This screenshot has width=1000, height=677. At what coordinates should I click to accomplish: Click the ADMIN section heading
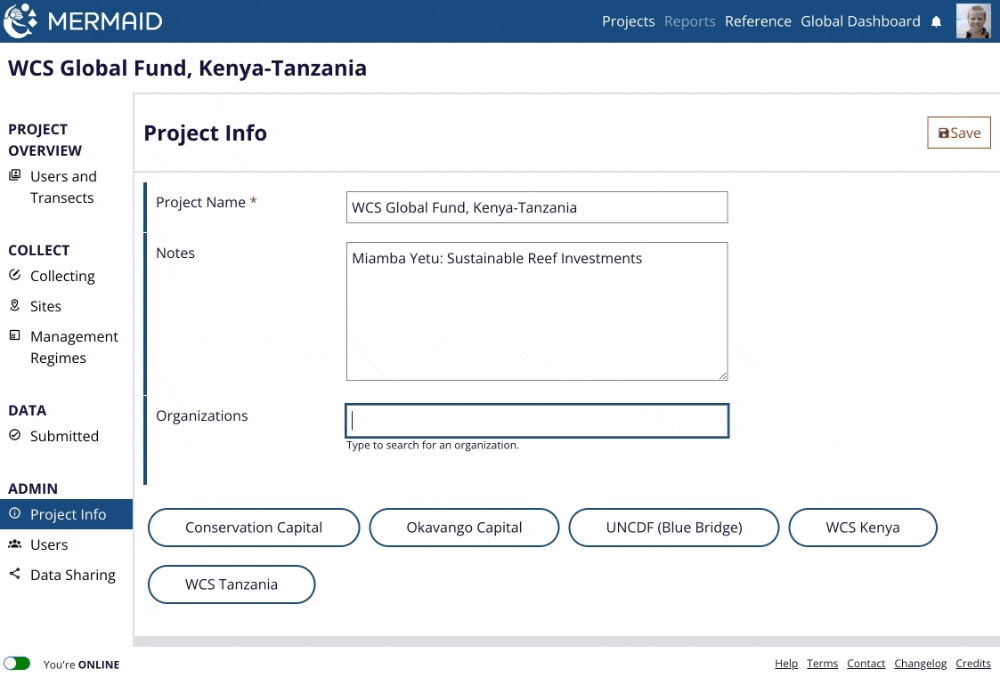[x=33, y=489]
